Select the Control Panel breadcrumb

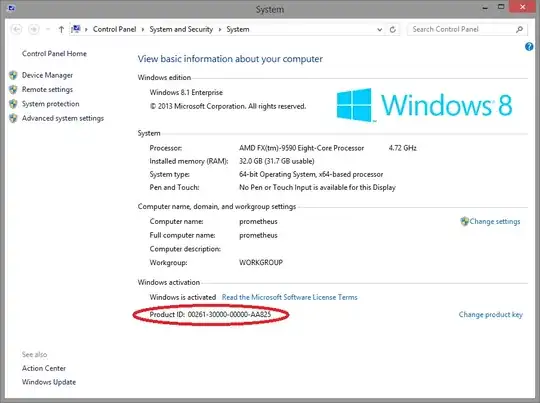click(x=114, y=29)
